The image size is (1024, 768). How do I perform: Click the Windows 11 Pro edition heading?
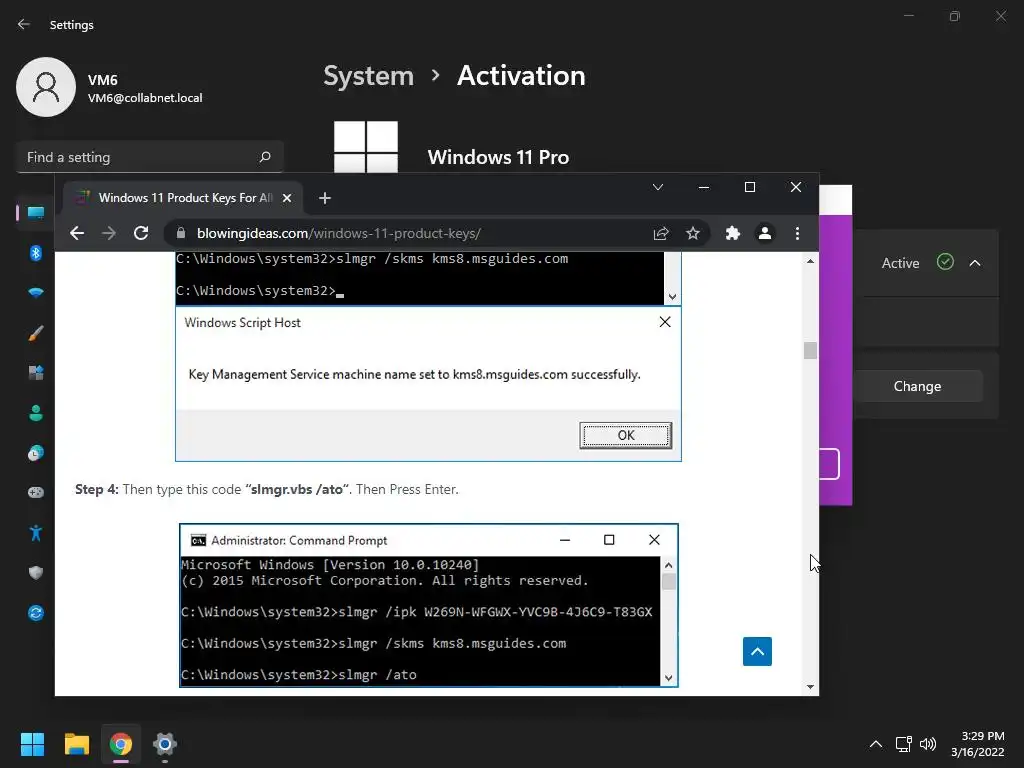[x=498, y=157]
